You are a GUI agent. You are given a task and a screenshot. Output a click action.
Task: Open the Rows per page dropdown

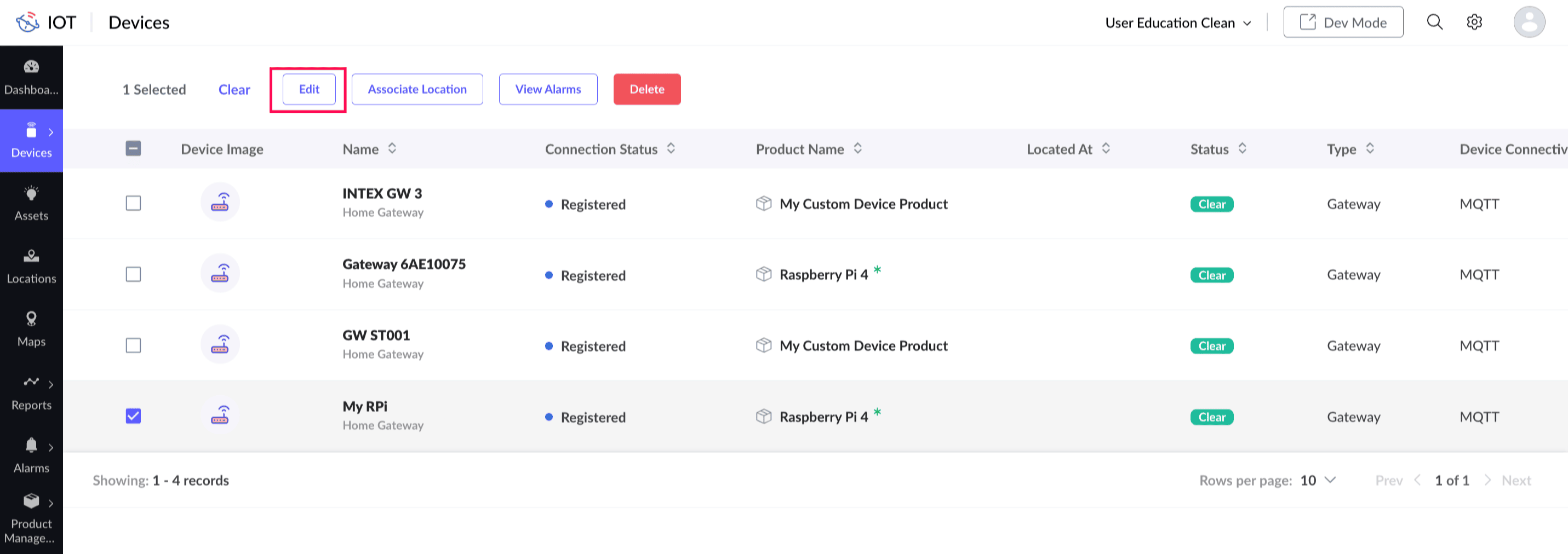tap(1318, 481)
